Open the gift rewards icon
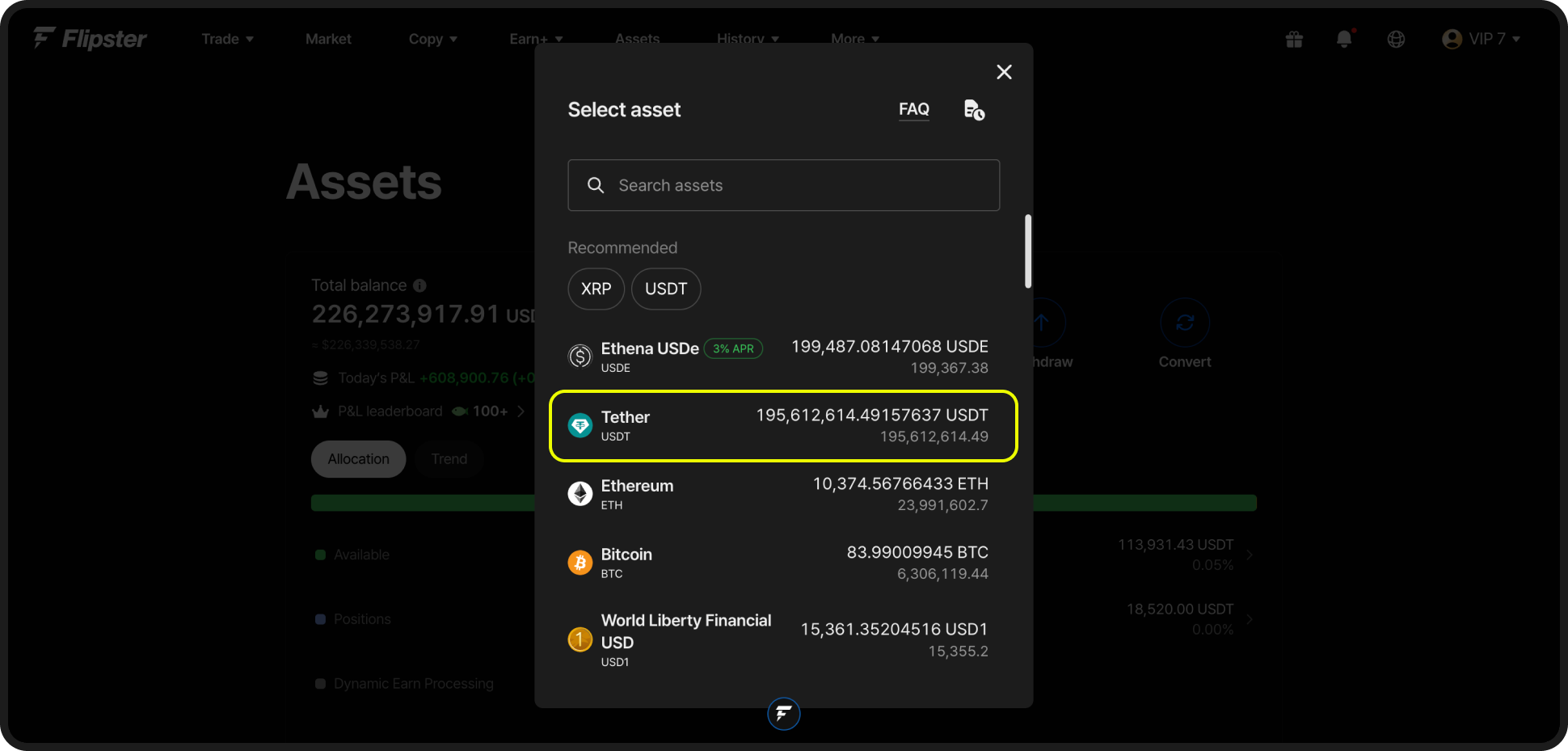Image resolution: width=1568 pixels, height=751 pixels. pos(1294,39)
